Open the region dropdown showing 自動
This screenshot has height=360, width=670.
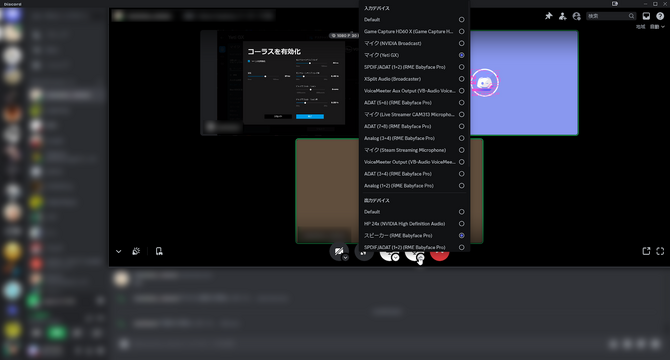pos(657,26)
